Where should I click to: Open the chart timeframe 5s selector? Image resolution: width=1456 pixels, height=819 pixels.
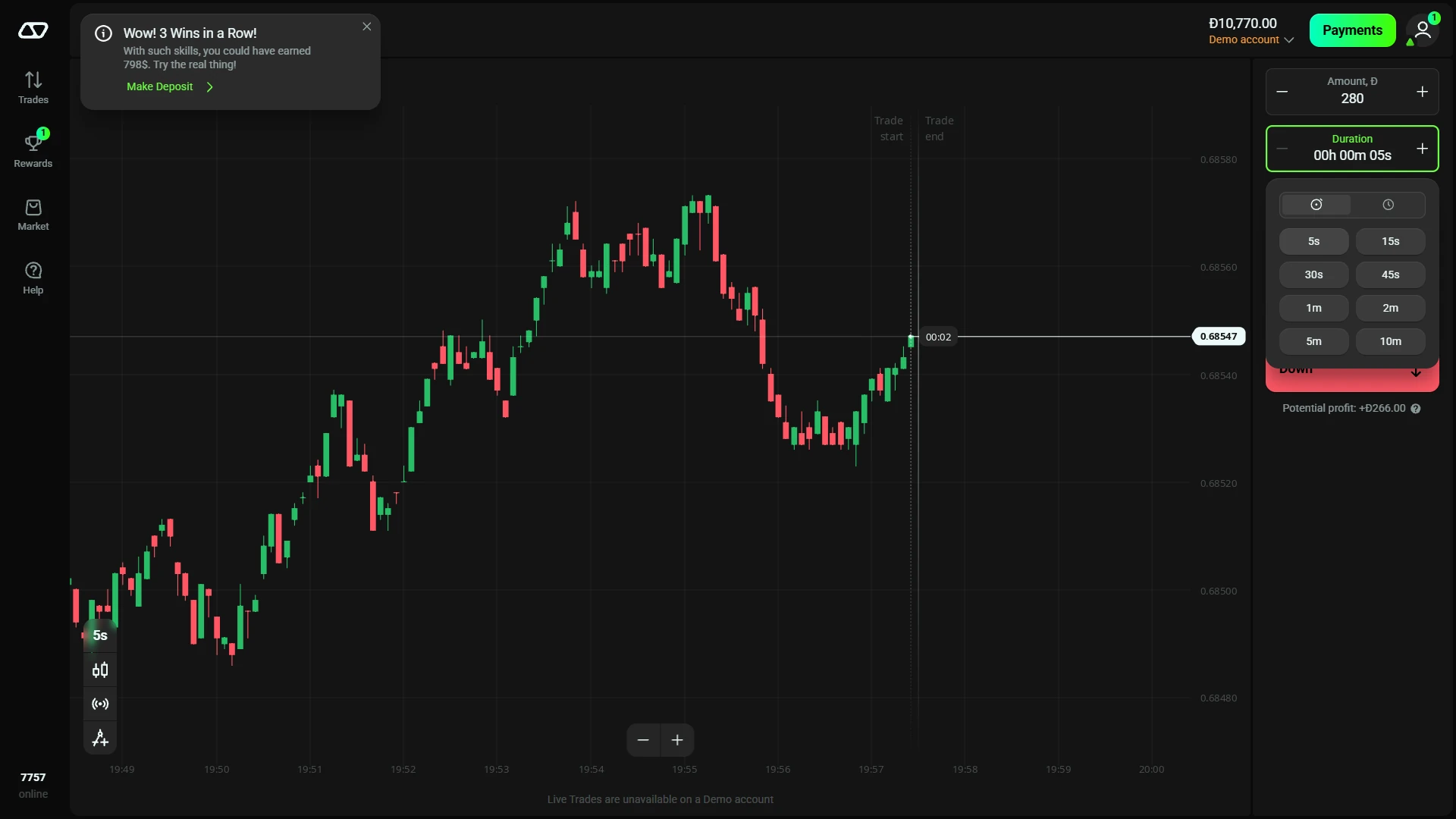(x=100, y=635)
